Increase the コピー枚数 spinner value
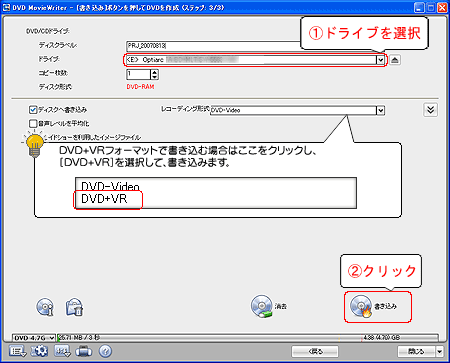 click(154, 72)
